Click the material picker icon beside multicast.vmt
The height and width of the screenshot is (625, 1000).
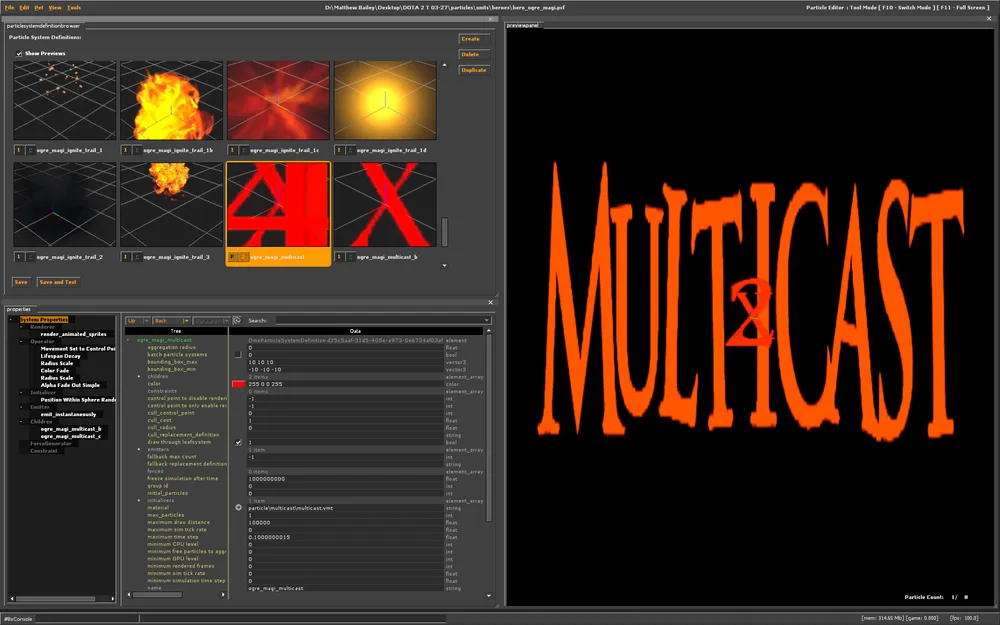pos(238,507)
